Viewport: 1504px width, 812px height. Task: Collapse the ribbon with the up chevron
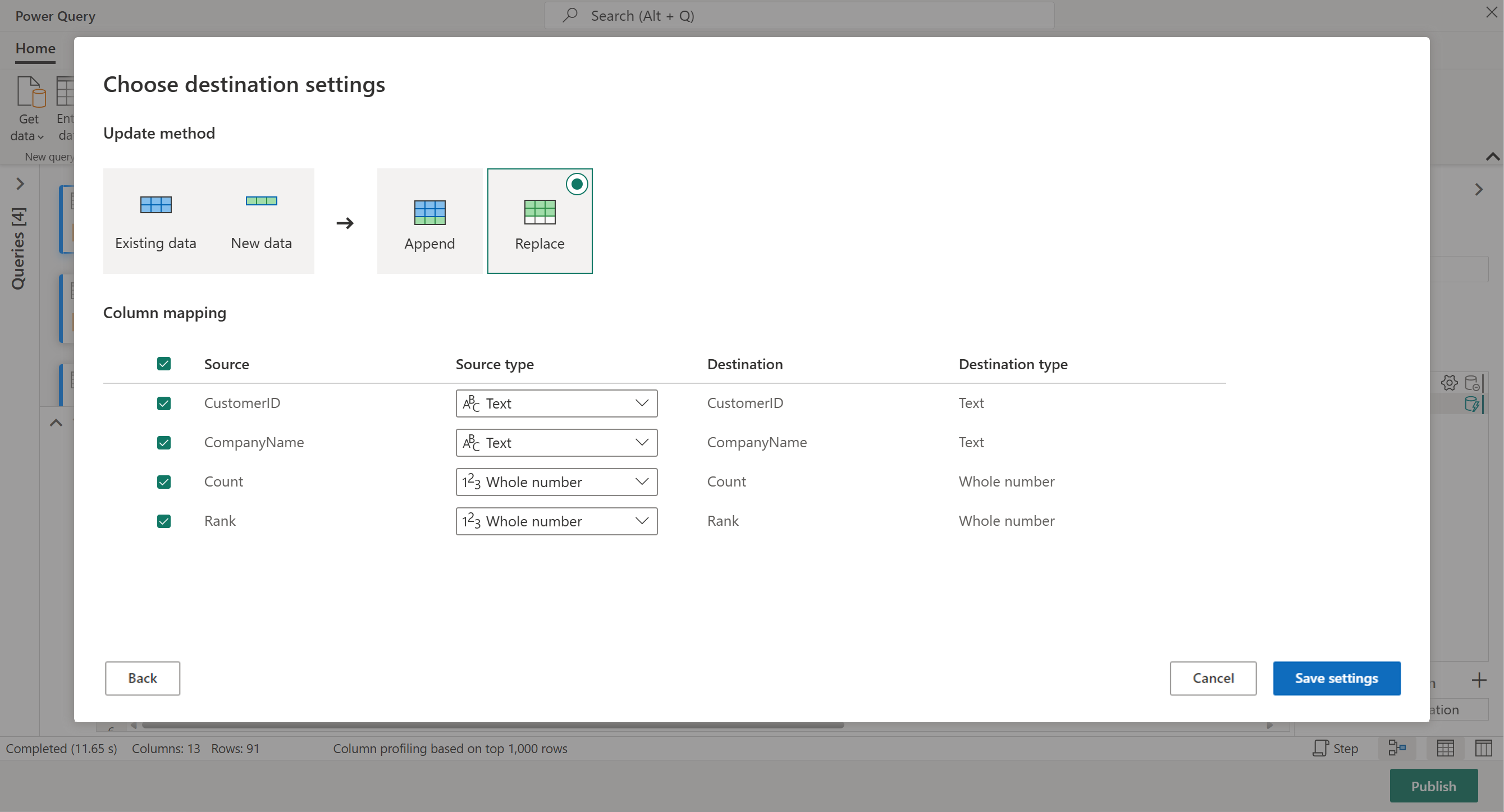[1492, 157]
